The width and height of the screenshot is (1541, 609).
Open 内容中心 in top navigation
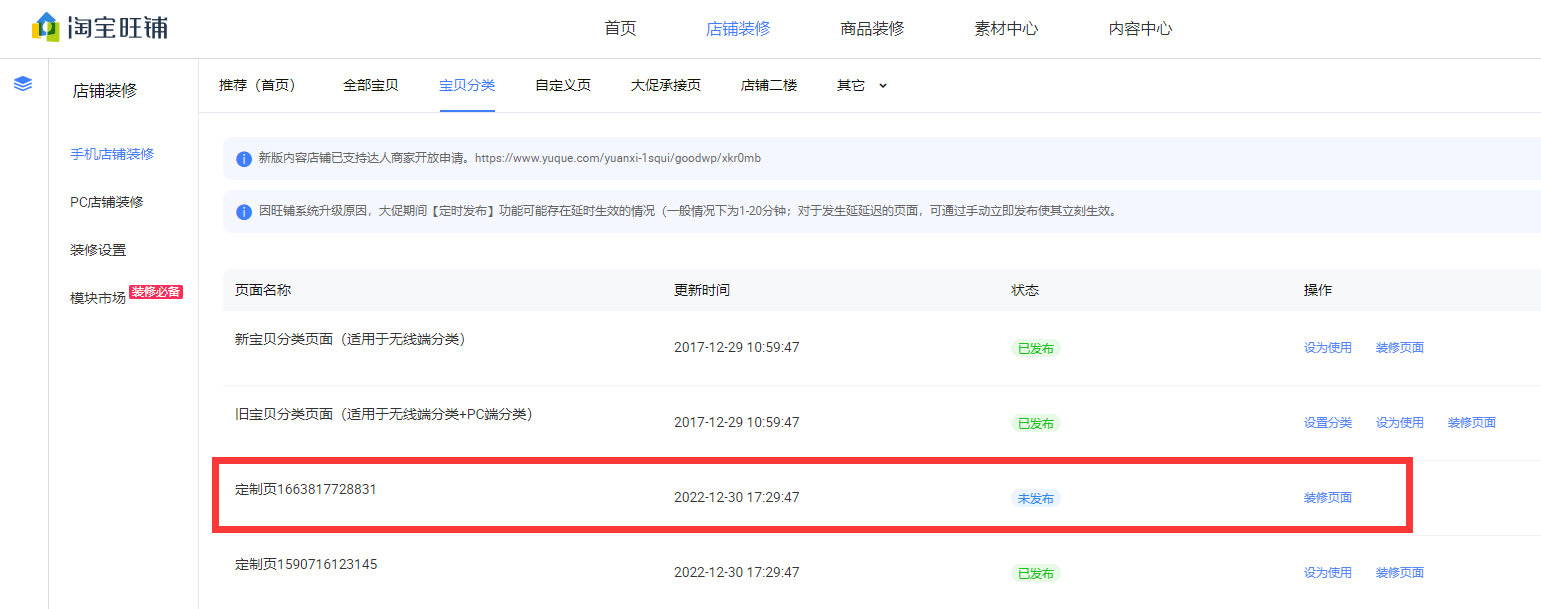[x=1140, y=28]
